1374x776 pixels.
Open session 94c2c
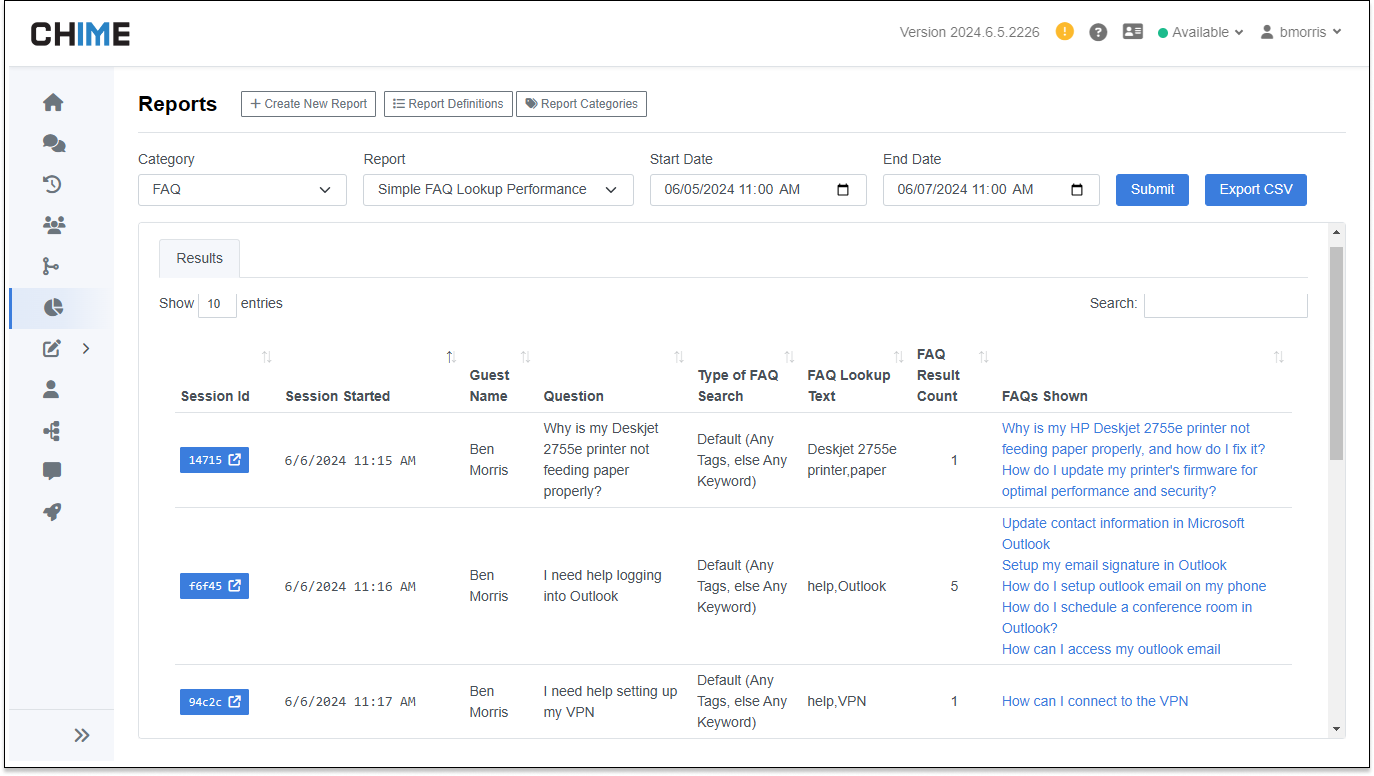coord(214,702)
